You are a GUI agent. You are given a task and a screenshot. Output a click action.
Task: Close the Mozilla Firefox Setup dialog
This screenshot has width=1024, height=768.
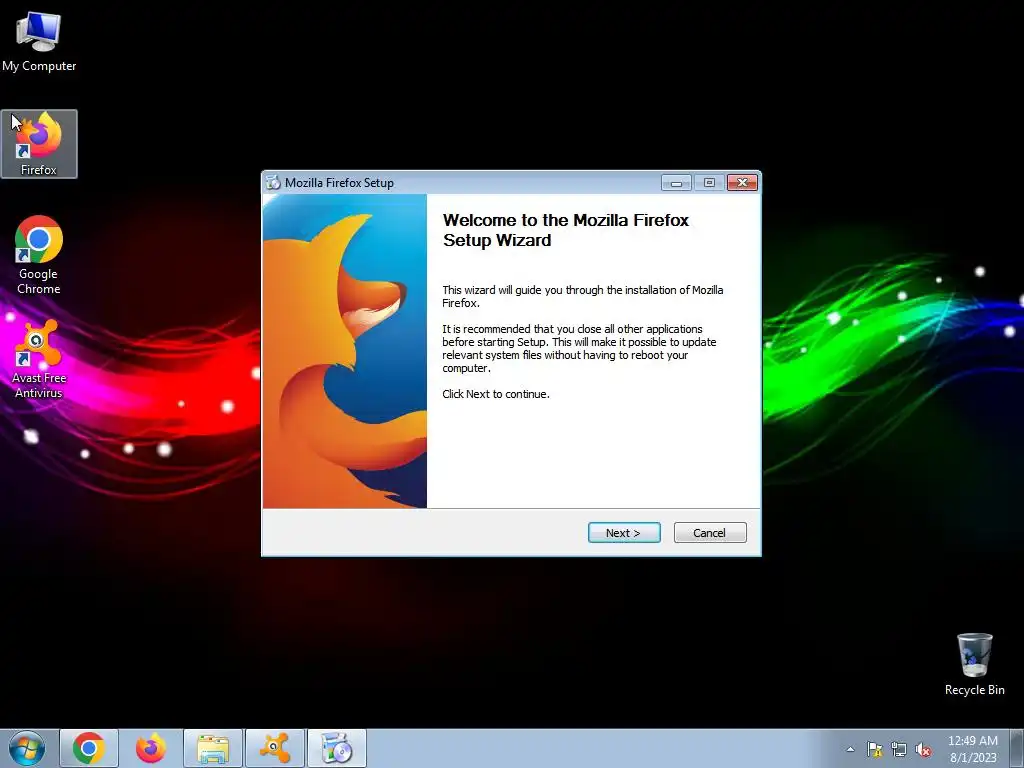(x=742, y=183)
